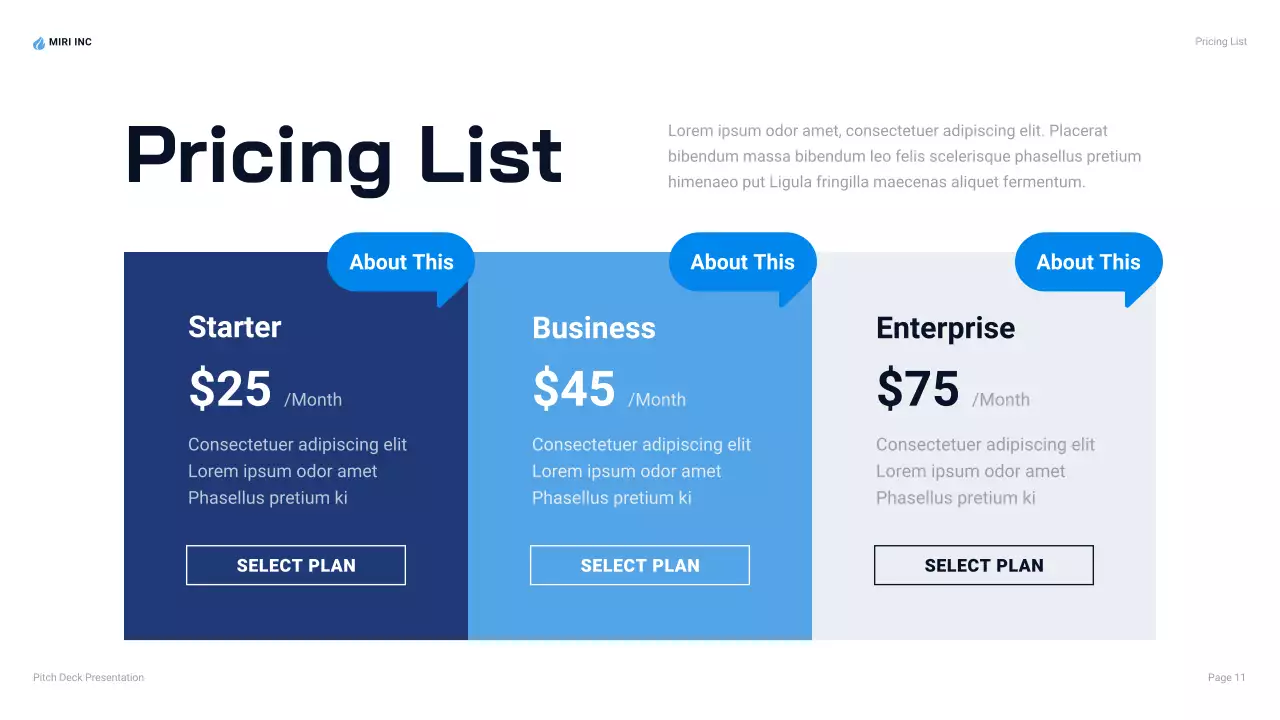Click the Page 11 footer indicator
The width and height of the screenshot is (1280, 720).
pyautogui.click(x=1226, y=678)
